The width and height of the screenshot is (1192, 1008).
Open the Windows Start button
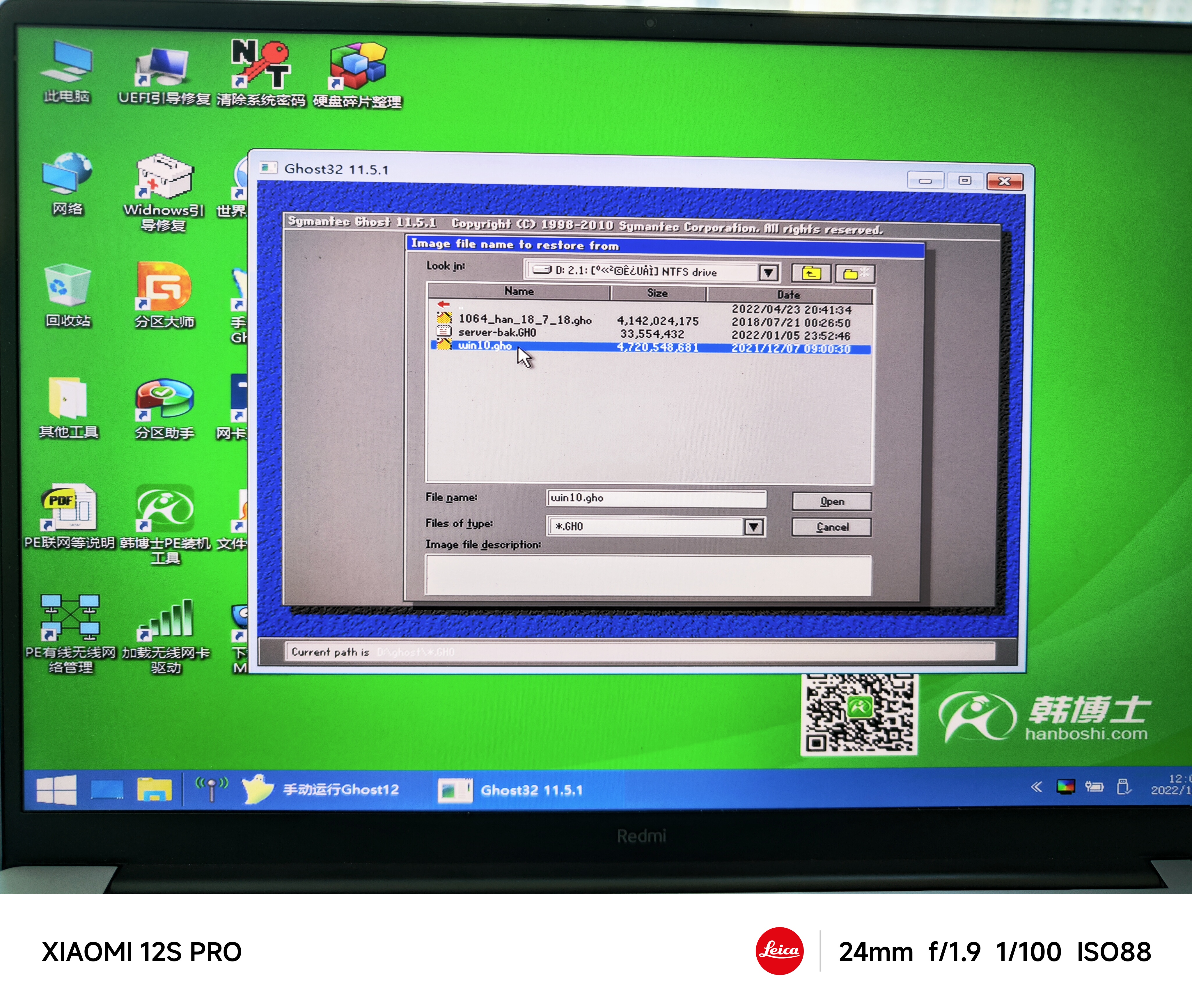click(x=56, y=790)
